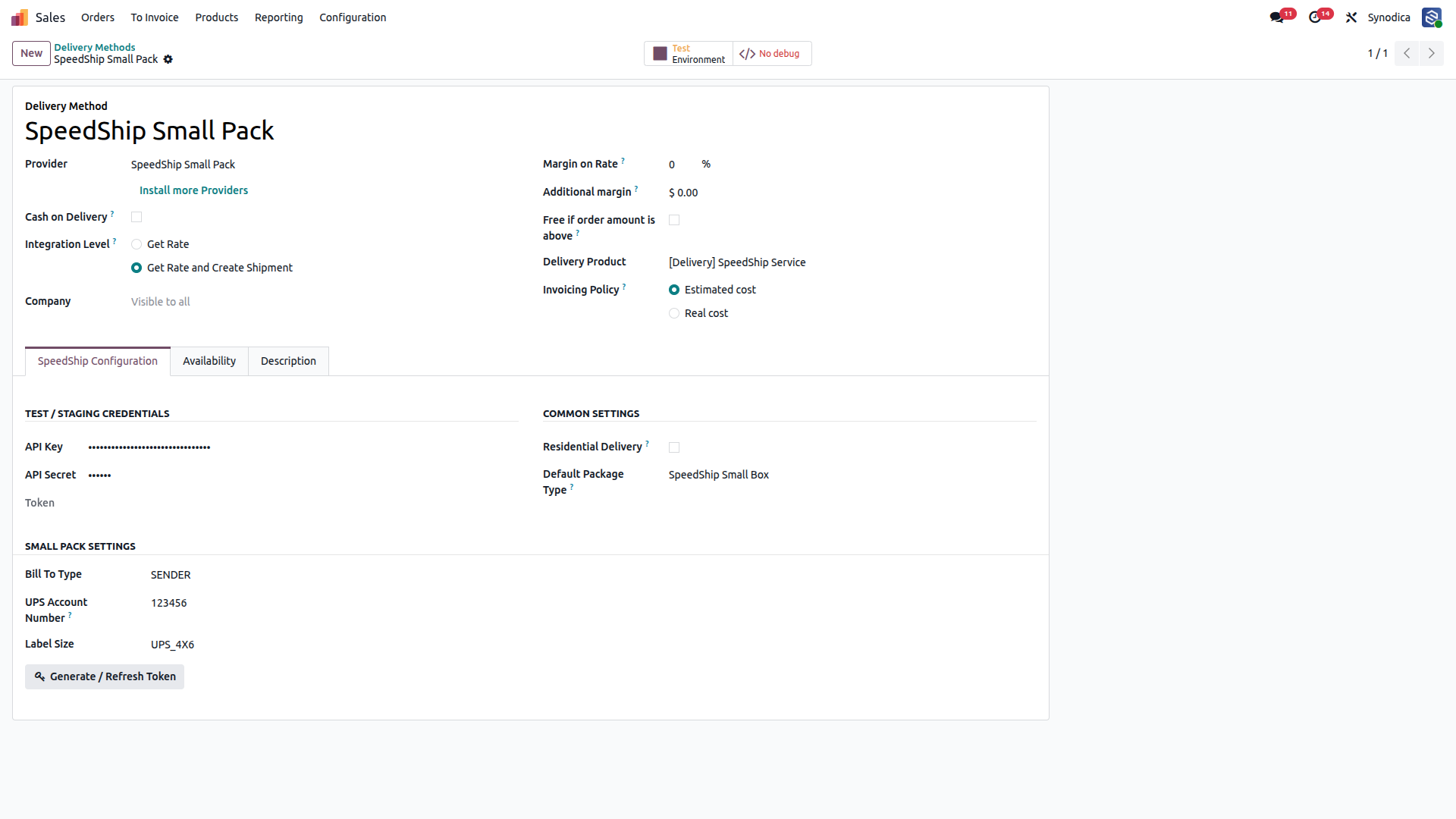The width and height of the screenshot is (1456, 819).
Task: Open the Configuration menu
Action: [353, 17]
